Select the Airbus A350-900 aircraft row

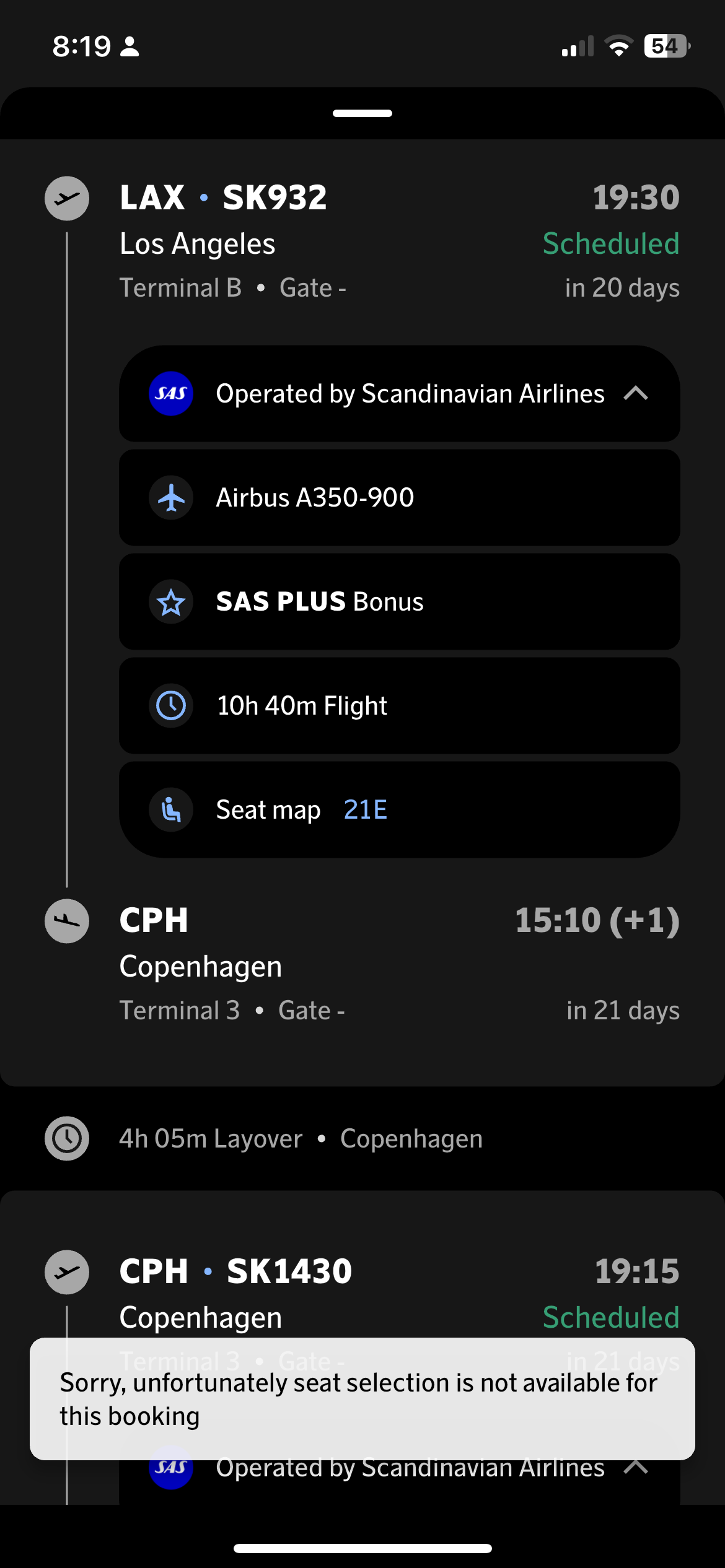399,498
